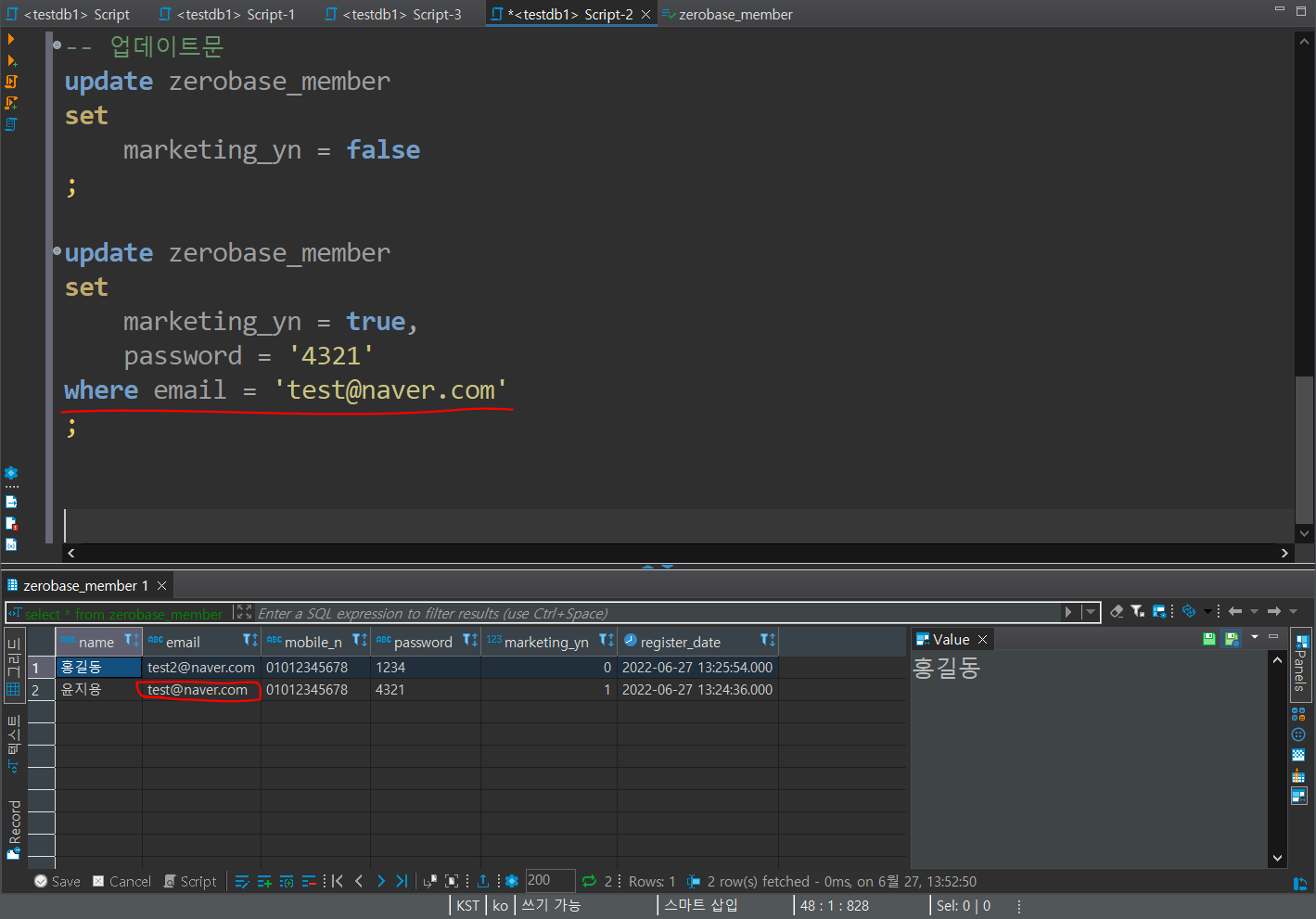Image resolution: width=1316 pixels, height=919 pixels.
Task: Open custom filter funnel icon
Action: click(x=1137, y=611)
